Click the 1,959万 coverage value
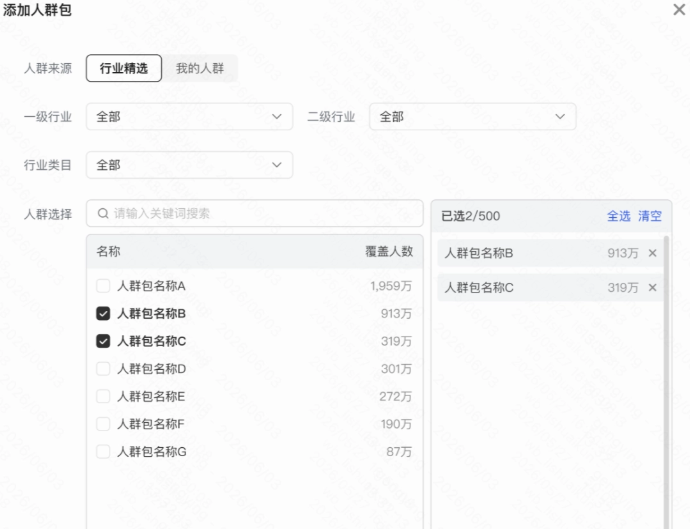The width and height of the screenshot is (690, 529). pos(391,286)
